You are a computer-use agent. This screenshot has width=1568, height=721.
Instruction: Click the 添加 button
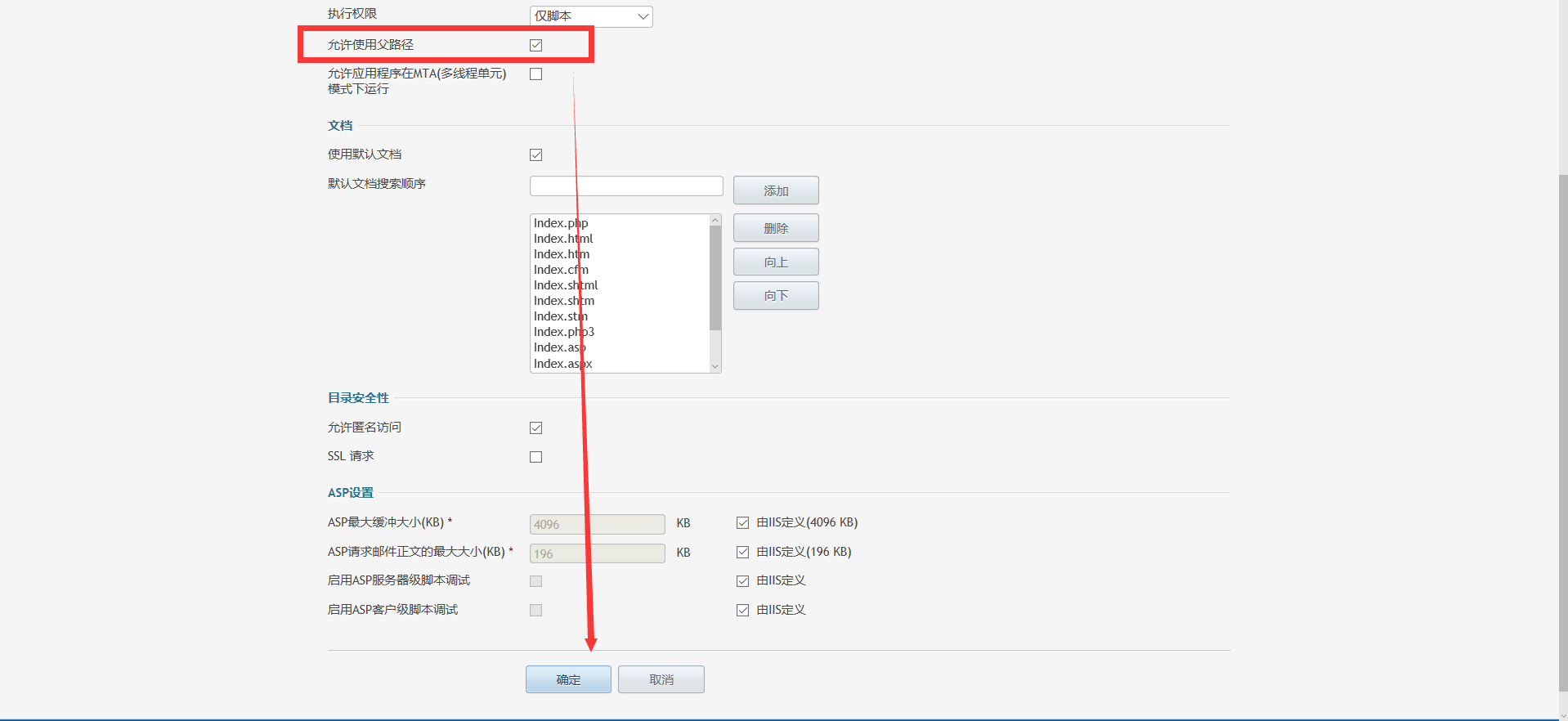point(775,190)
